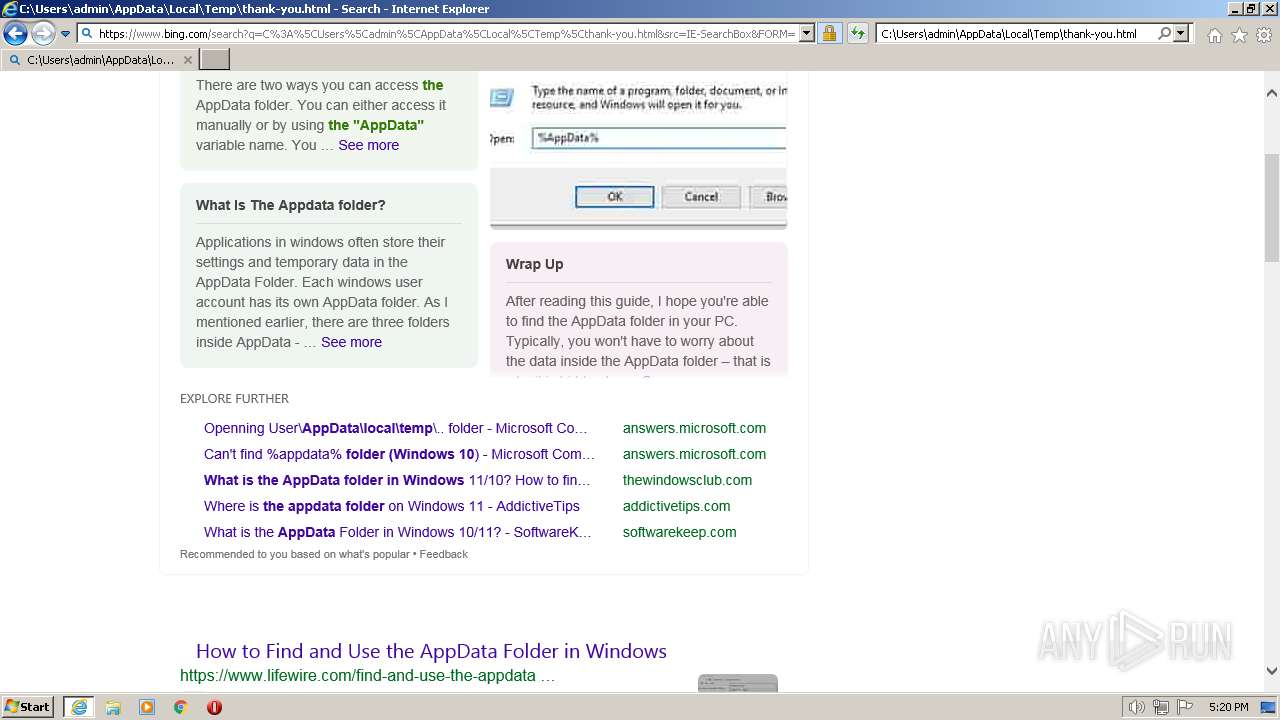Open the Favorites star icon

[x=1239, y=35]
